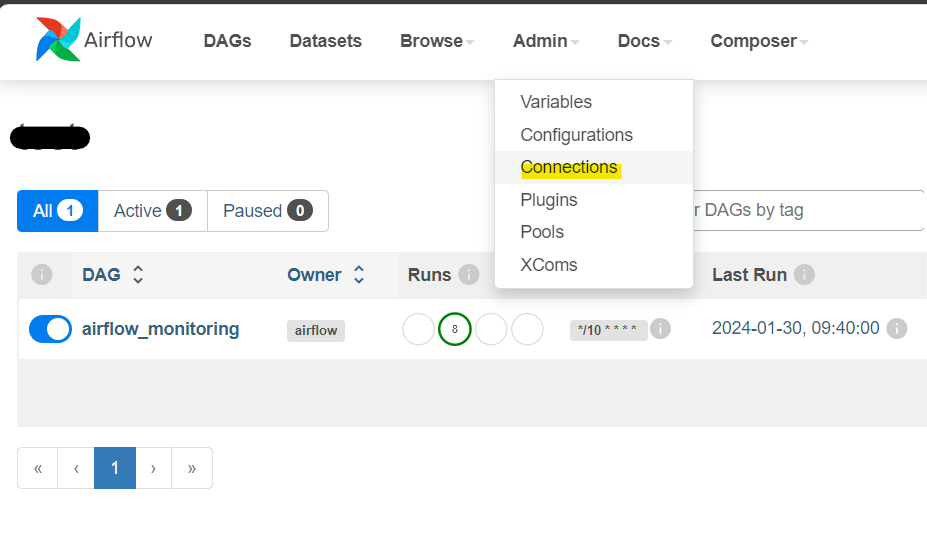Click the schedule info icon beside cron
The width and height of the screenshot is (927, 552).
point(661,329)
